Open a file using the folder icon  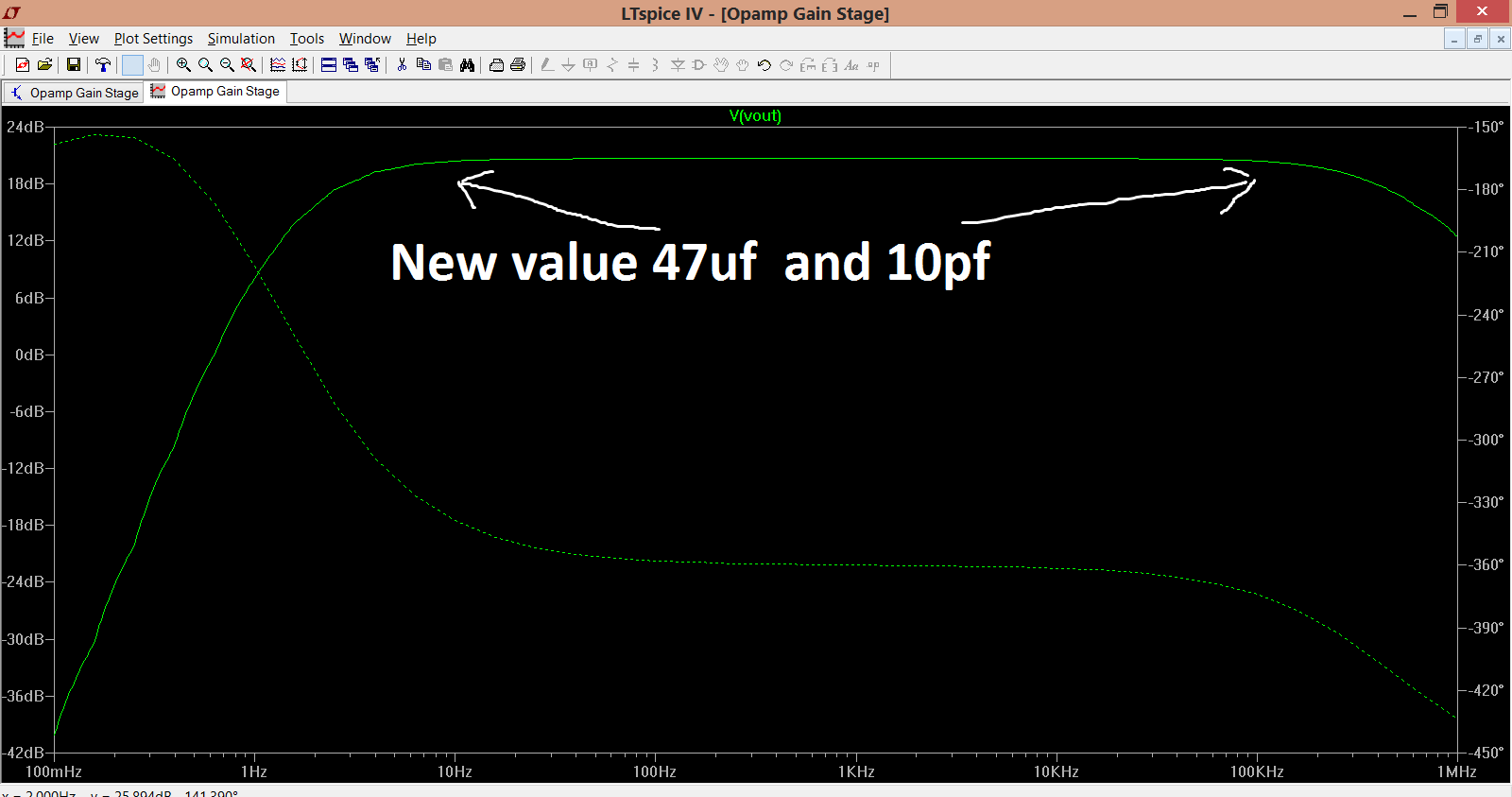click(44, 64)
